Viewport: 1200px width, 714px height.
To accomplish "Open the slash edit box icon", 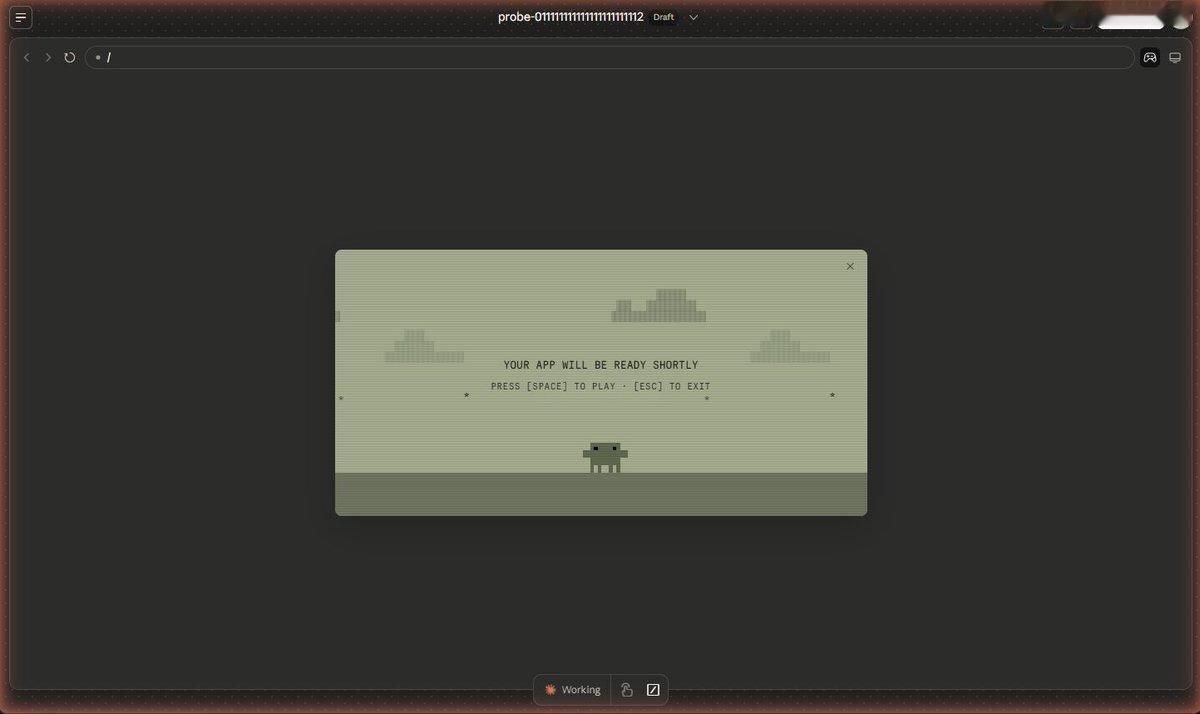I will [x=653, y=690].
